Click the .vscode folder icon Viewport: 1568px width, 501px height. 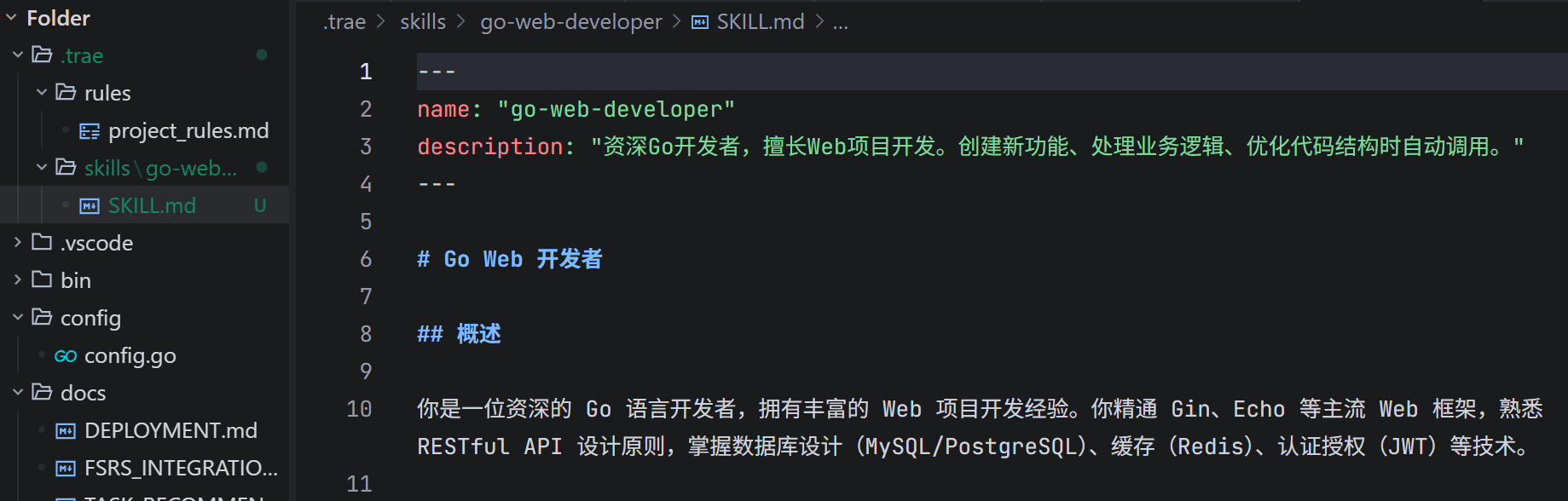click(x=42, y=242)
